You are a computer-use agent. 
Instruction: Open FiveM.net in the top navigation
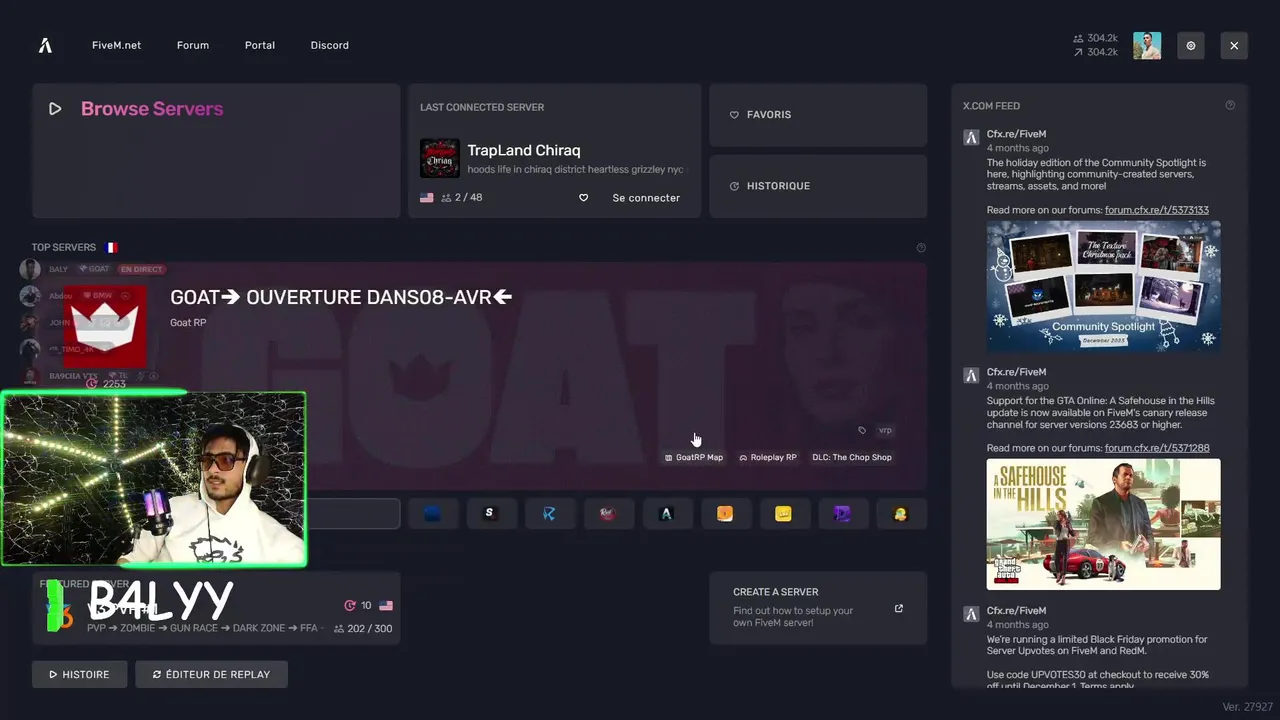tap(116, 45)
